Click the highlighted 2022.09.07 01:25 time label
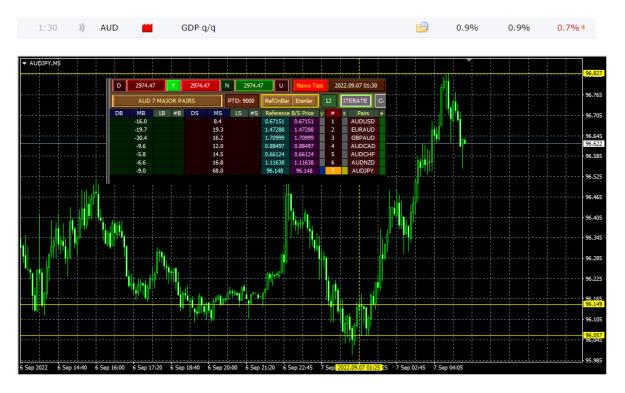 click(359, 367)
